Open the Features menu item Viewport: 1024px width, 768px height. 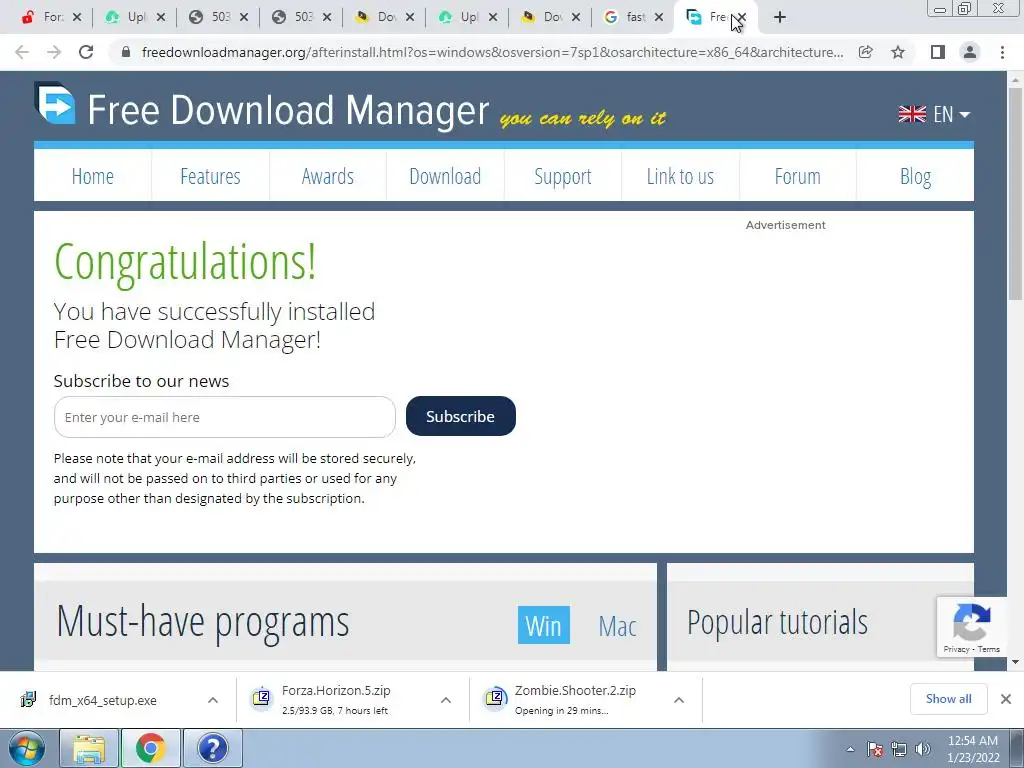pyautogui.click(x=210, y=176)
